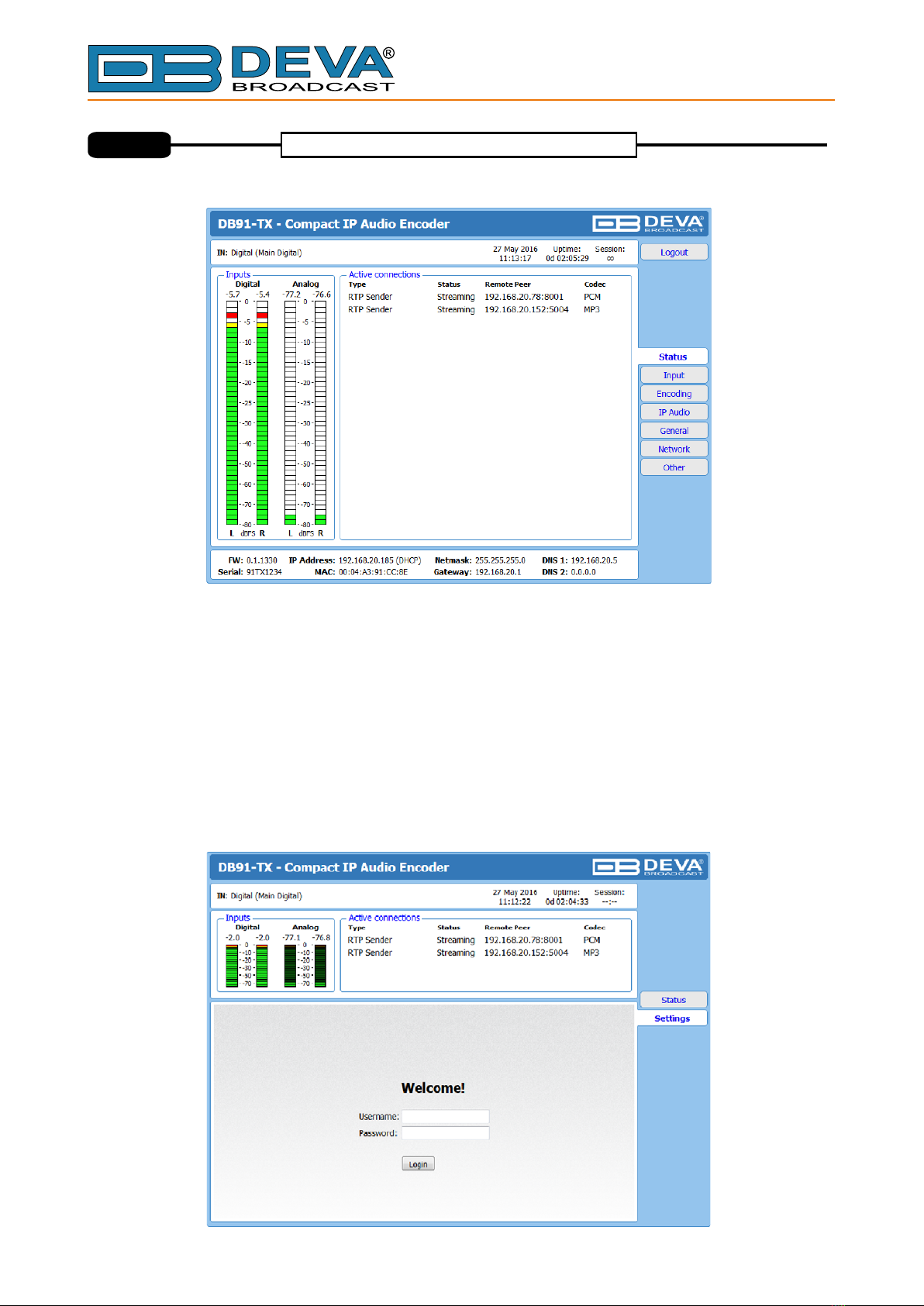The height and width of the screenshot is (1306, 924).
Task: Click the large DEVA Broadcast logo at page top
Action: coord(241,69)
